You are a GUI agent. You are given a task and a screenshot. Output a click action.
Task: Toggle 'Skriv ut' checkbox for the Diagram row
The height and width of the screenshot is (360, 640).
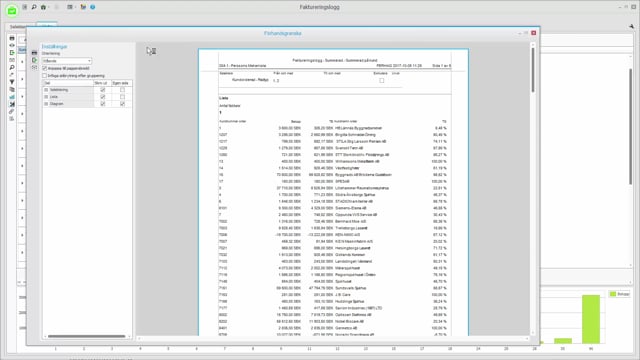point(102,104)
